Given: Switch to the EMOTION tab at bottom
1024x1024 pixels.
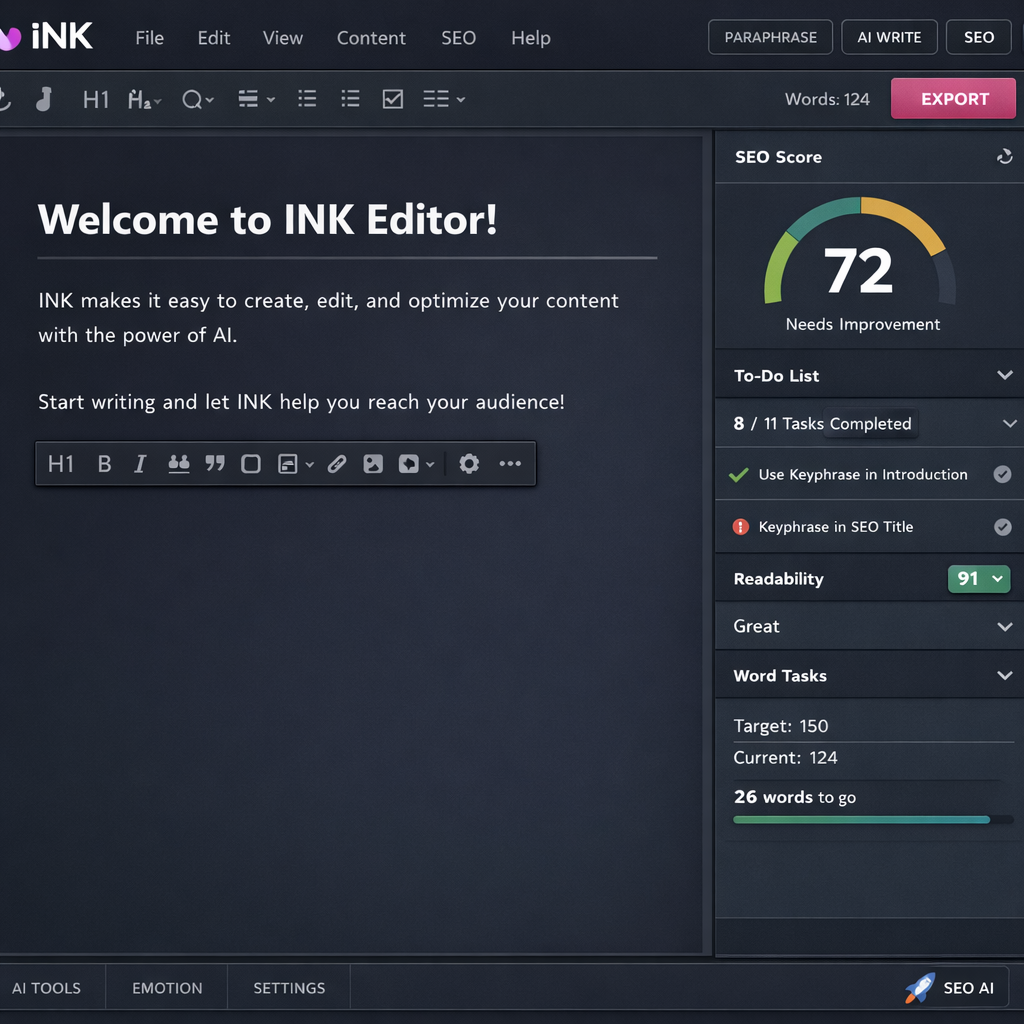Looking at the screenshot, I should [167, 988].
